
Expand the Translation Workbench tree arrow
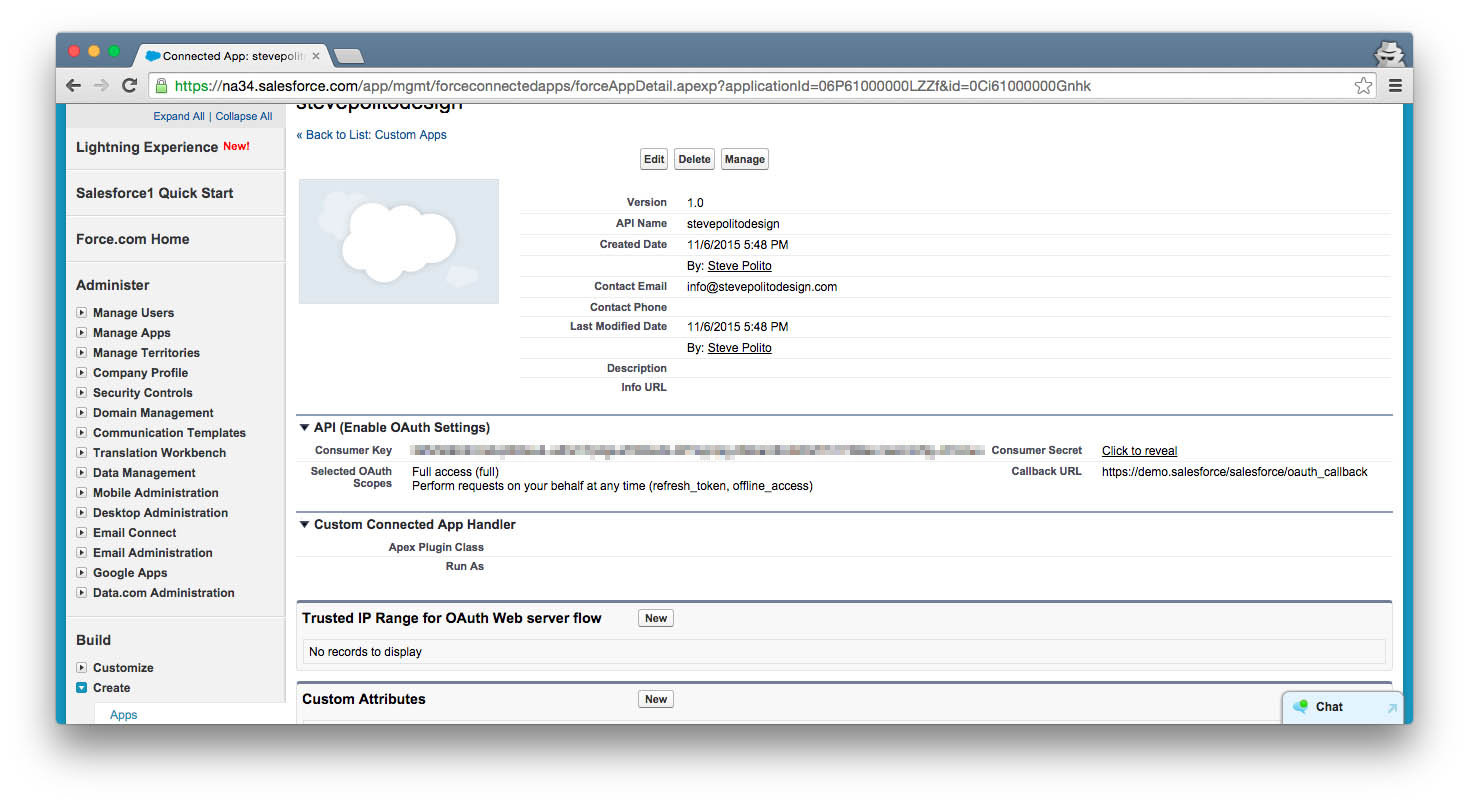tap(82, 453)
